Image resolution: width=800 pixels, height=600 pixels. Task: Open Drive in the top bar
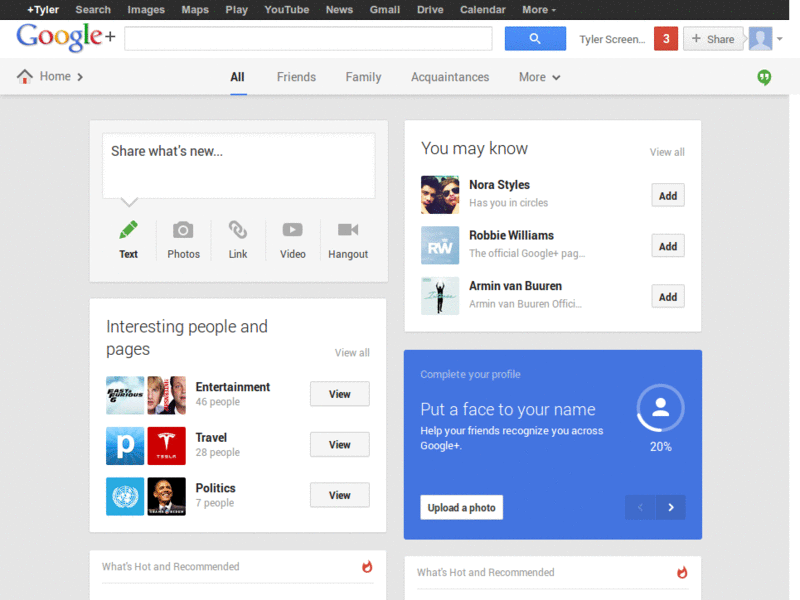(430, 10)
